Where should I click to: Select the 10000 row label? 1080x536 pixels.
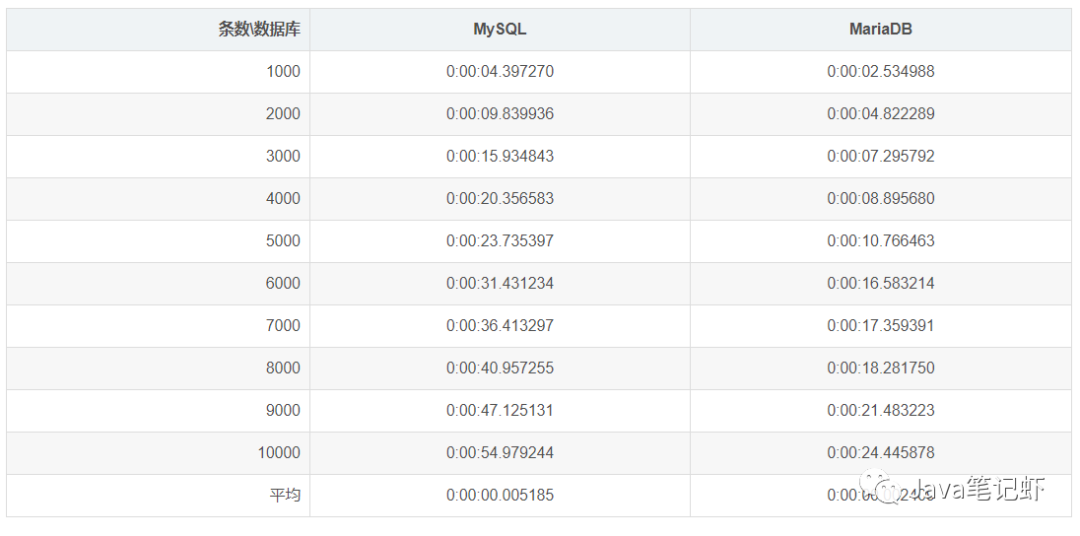click(x=279, y=452)
